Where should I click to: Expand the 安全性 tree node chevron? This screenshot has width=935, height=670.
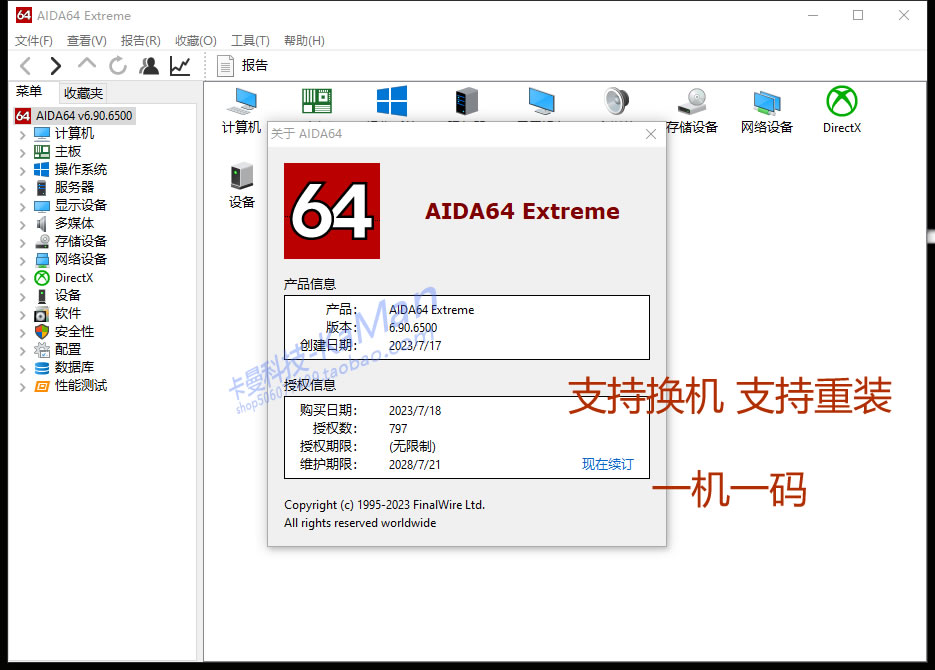point(23,333)
